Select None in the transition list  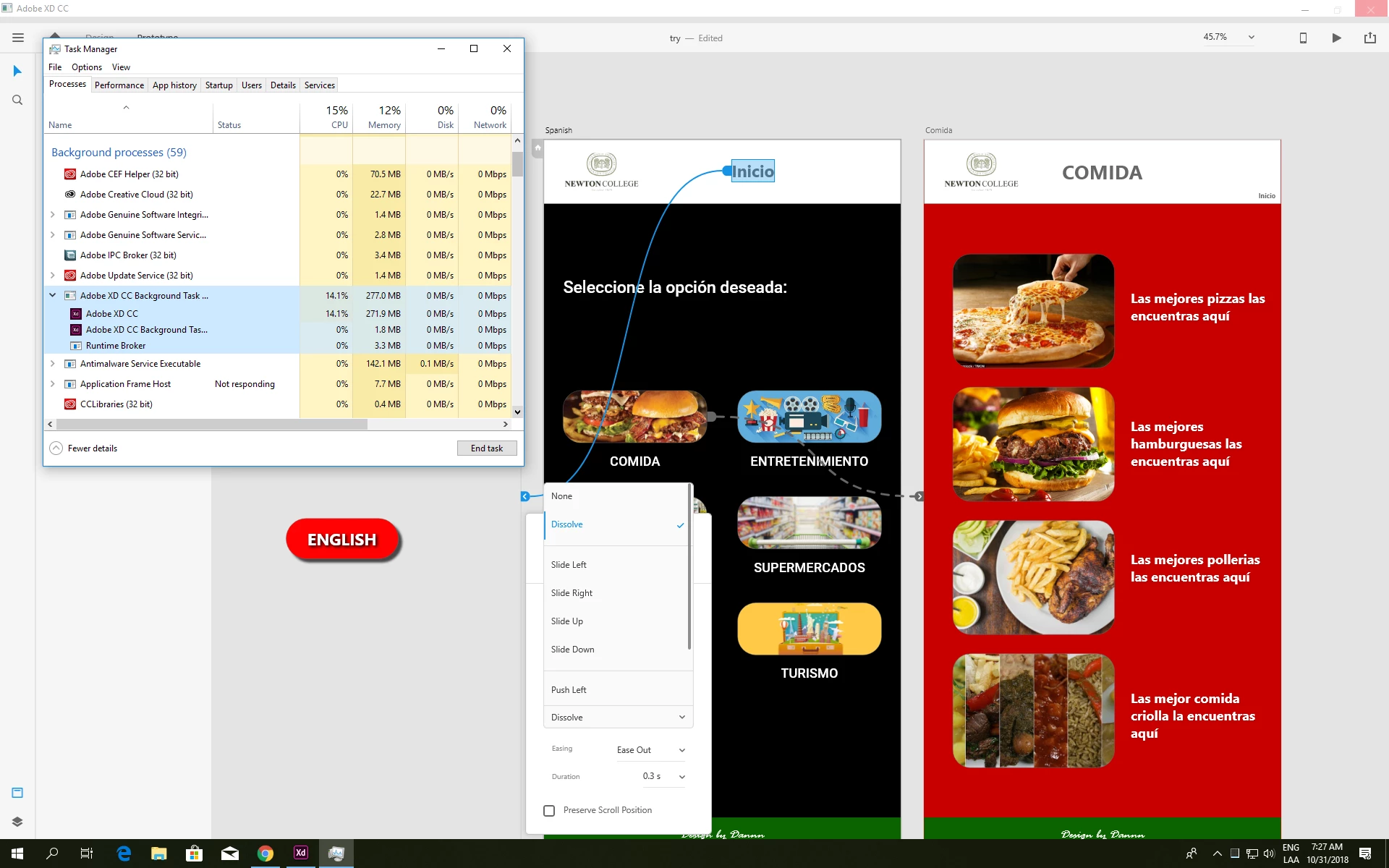[561, 496]
